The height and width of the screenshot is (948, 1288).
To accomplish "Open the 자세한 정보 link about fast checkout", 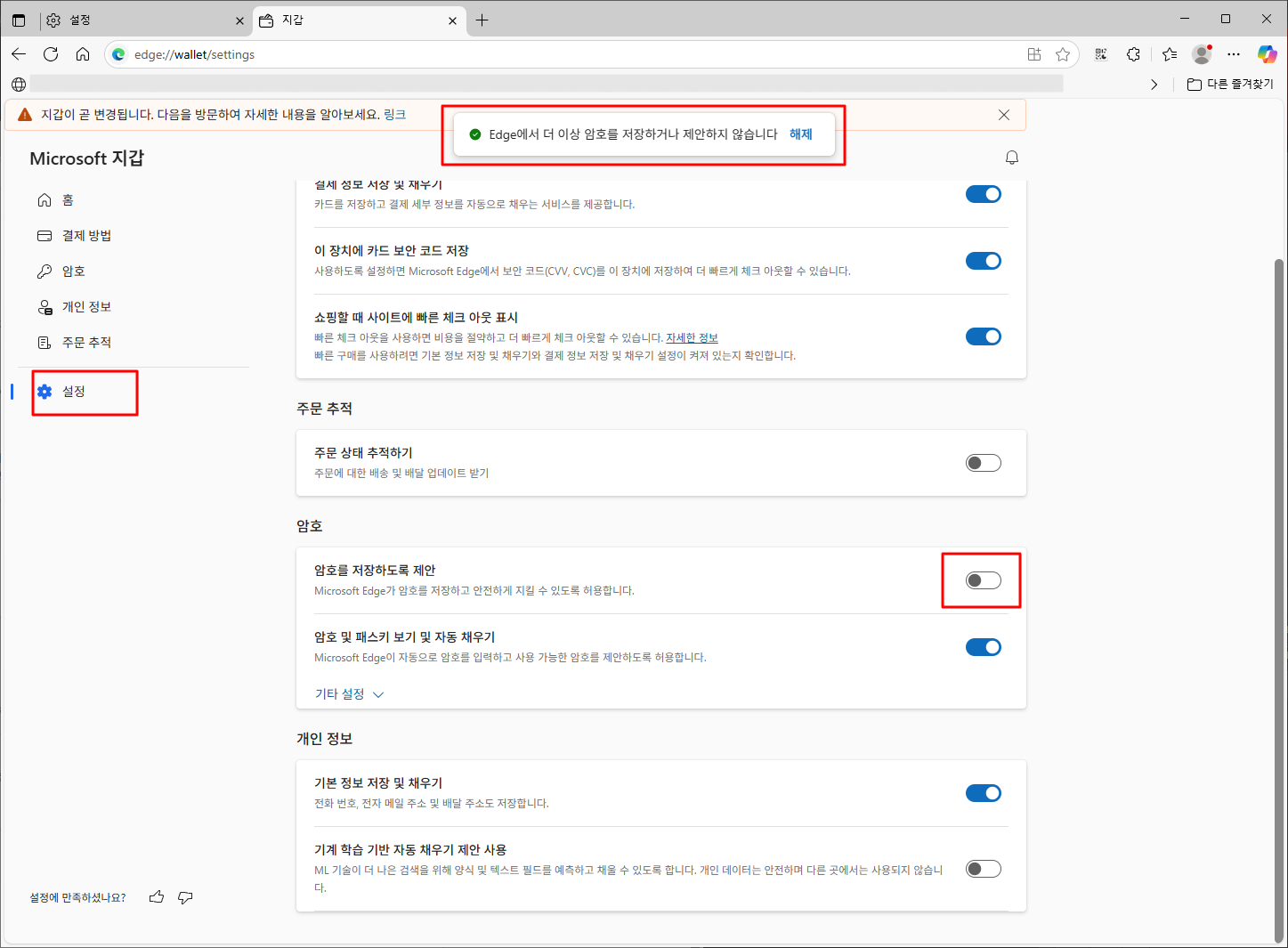I will pos(693,337).
